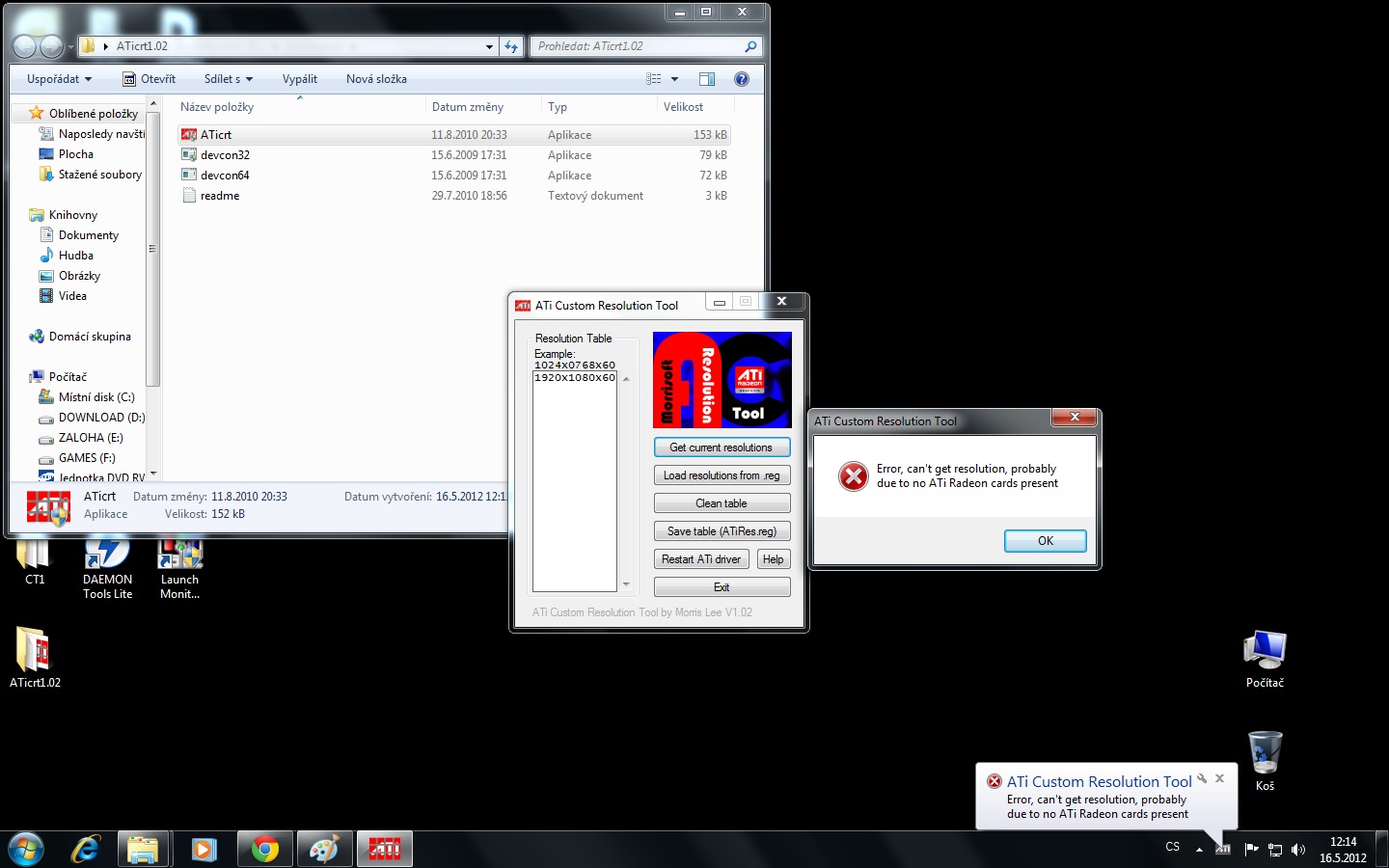Sort files by the Datum změny column
Screen dimensions: 1389x868
click(x=483, y=107)
